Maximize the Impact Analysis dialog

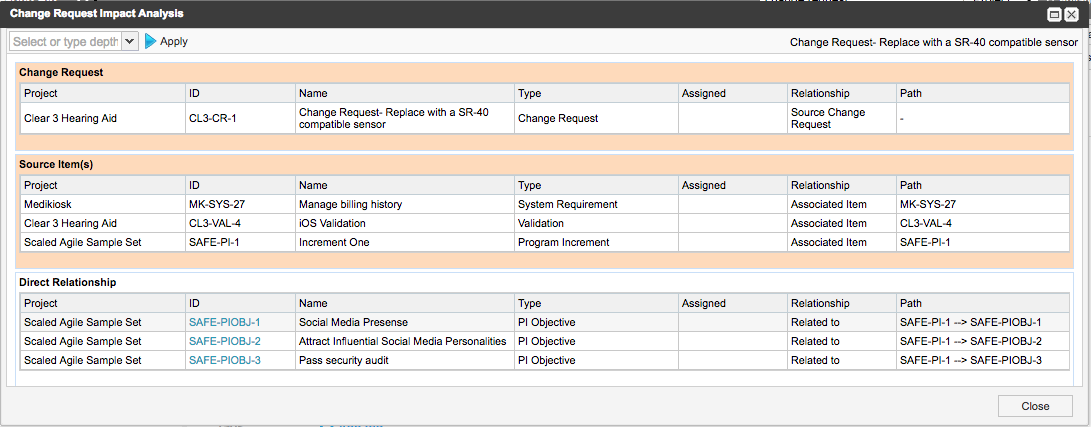tap(1053, 15)
